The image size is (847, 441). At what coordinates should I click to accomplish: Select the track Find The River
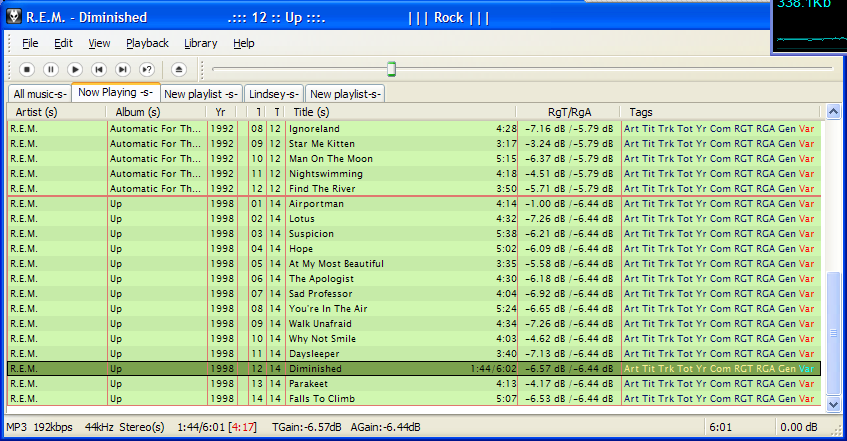click(414, 189)
